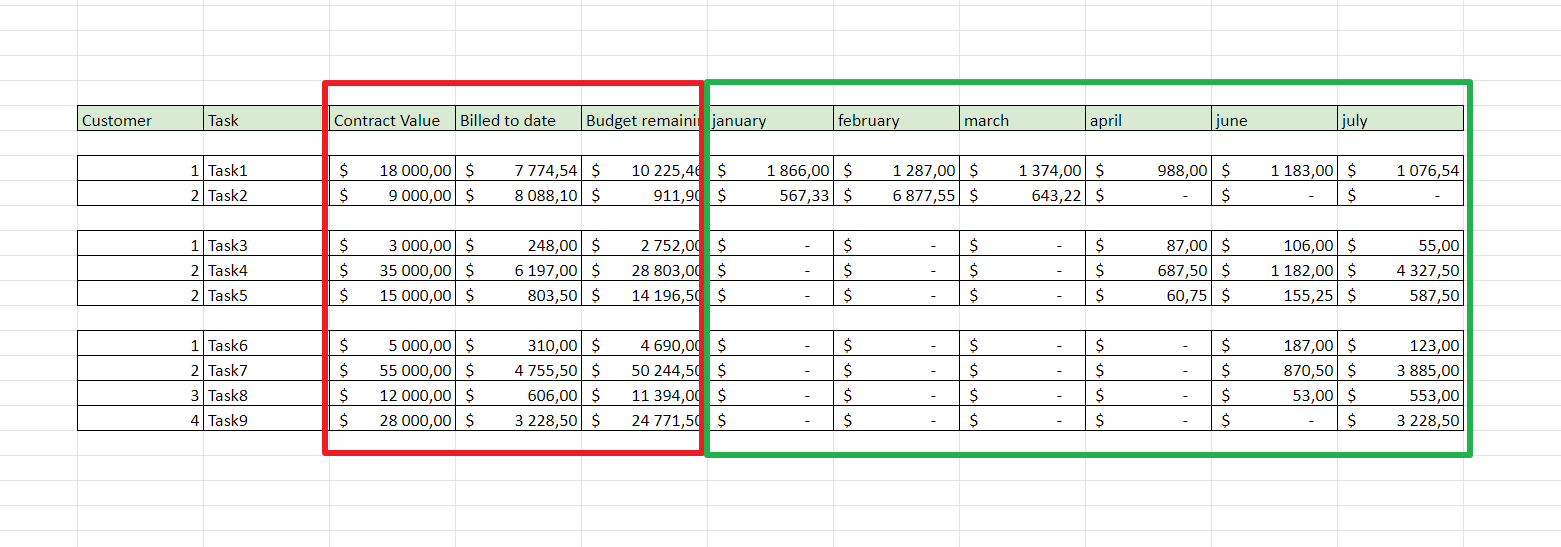The image size is (1561, 547).
Task: Click march value 1 374,00
Action: [1023, 169]
